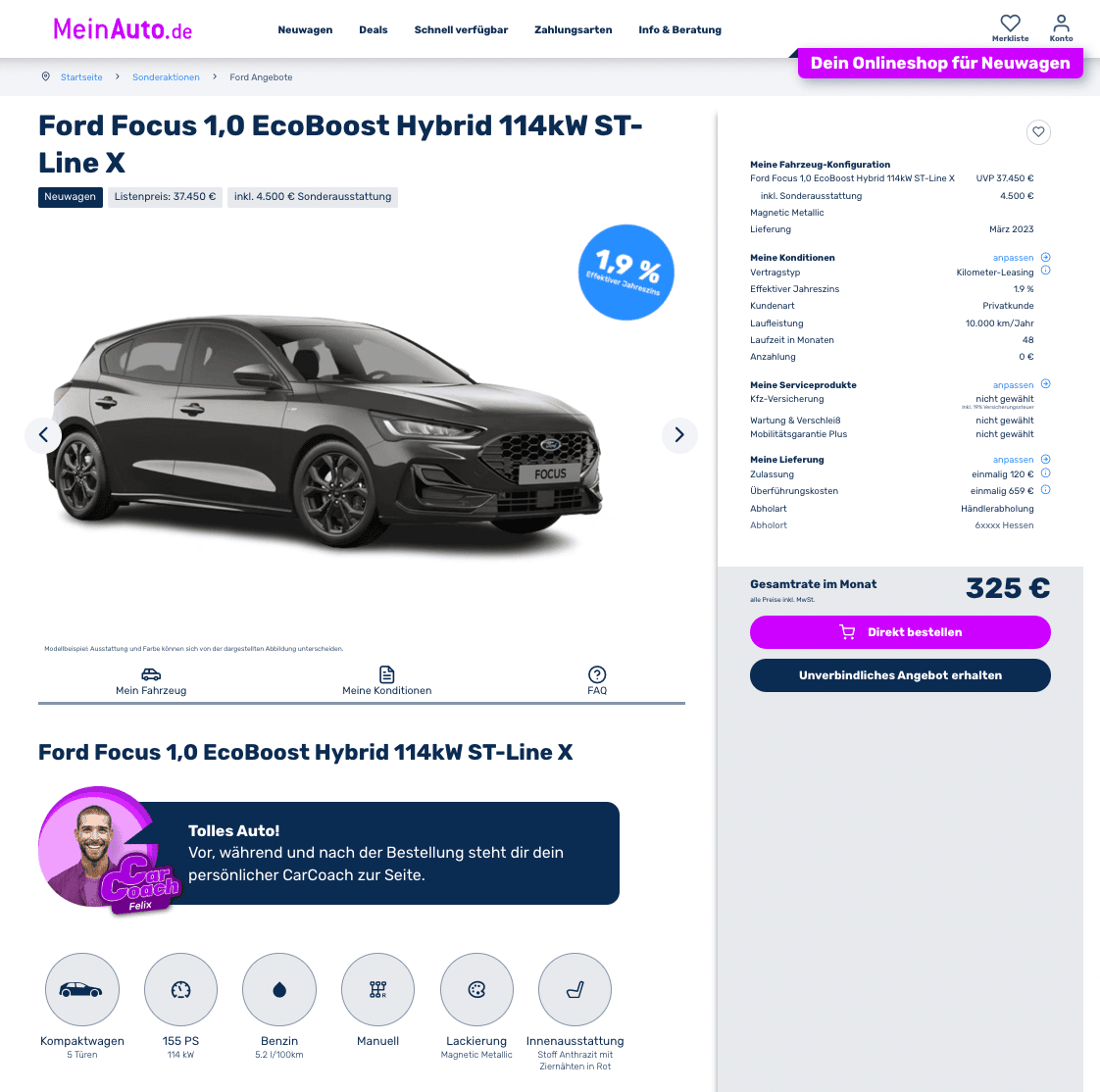The width and height of the screenshot is (1100, 1092).
Task: Click the Vertragstyp info icon
Action: [1045, 271]
